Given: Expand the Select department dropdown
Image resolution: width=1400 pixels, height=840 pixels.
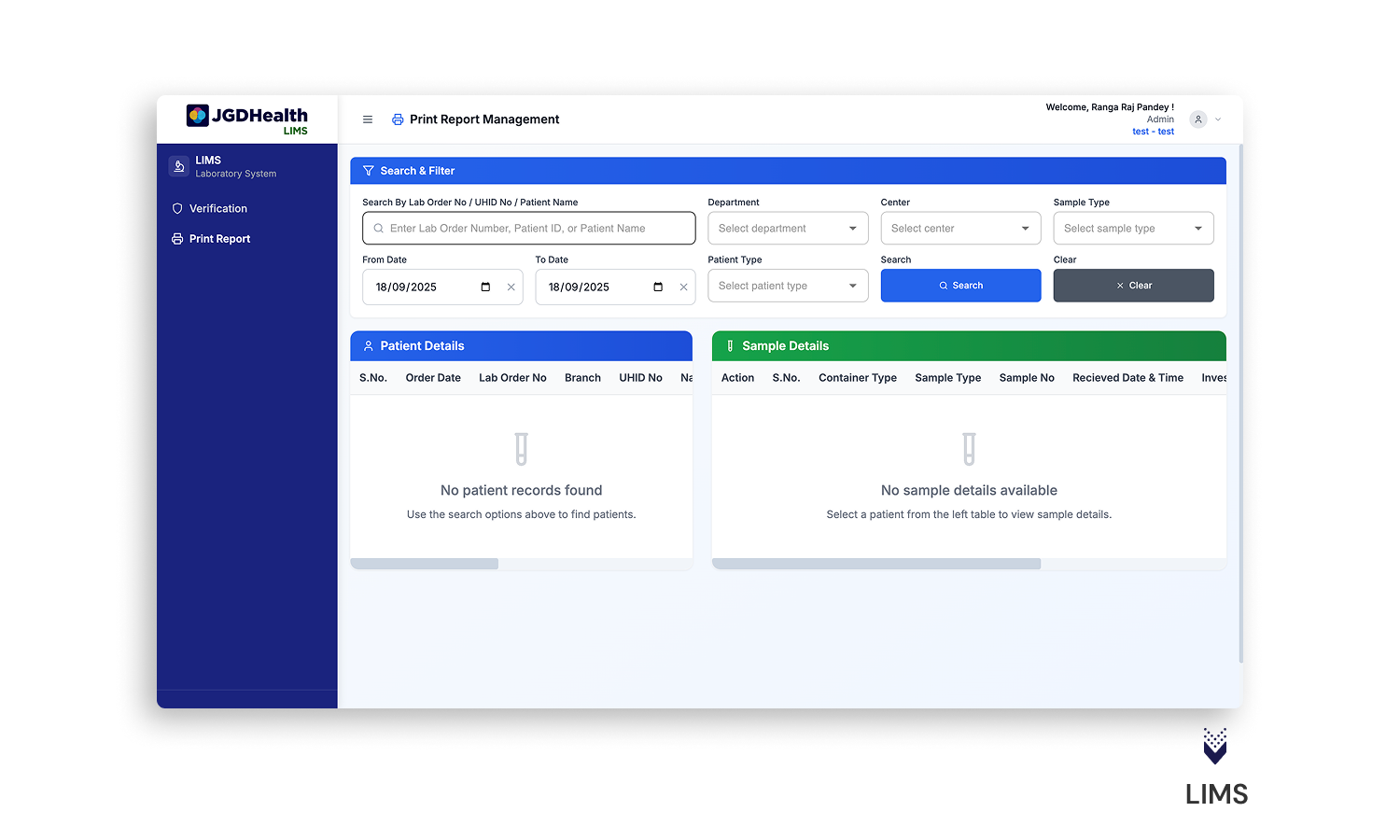Looking at the screenshot, I should 788,229.
